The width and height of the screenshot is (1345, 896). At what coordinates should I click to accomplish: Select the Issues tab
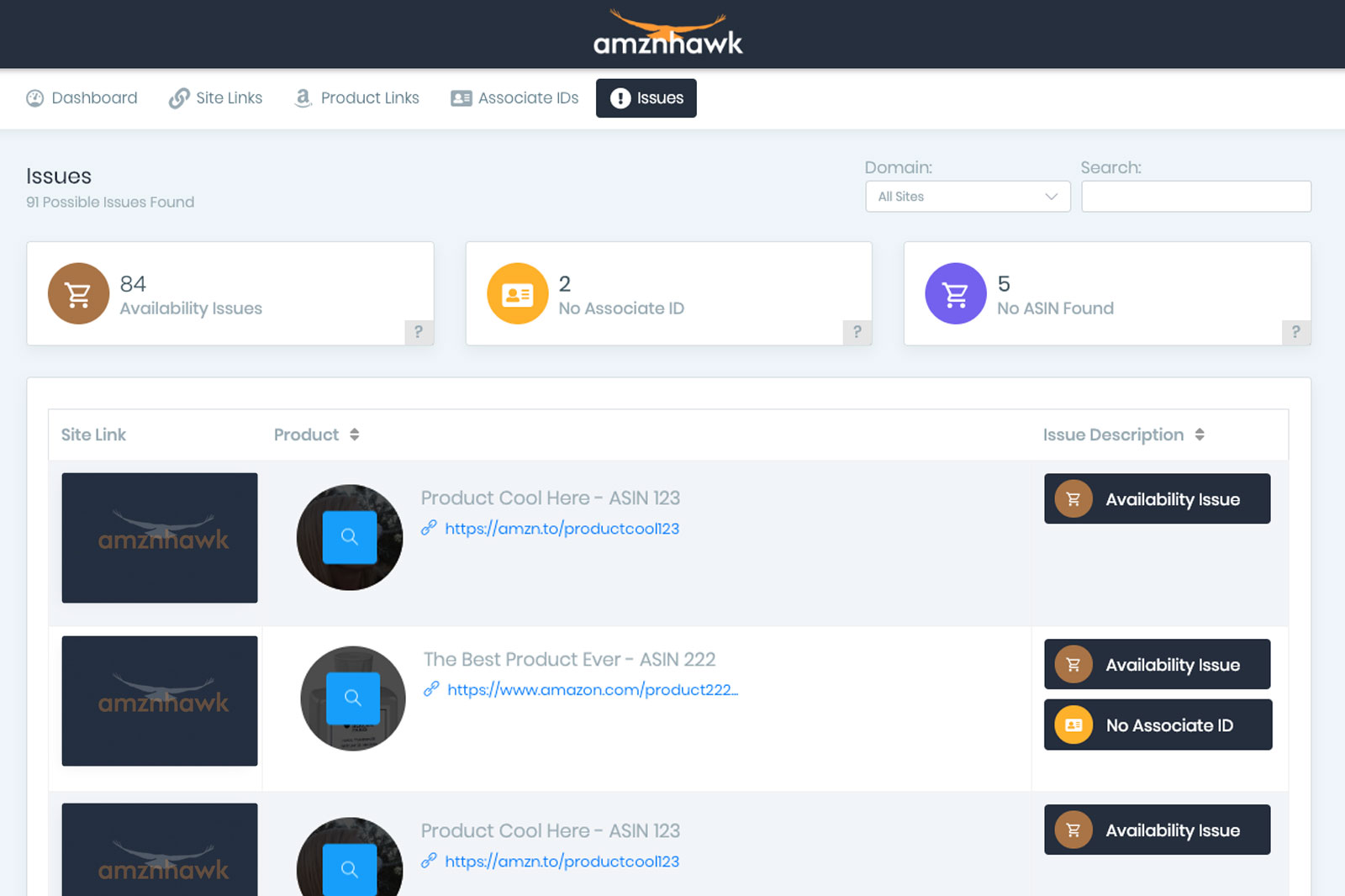coord(646,98)
